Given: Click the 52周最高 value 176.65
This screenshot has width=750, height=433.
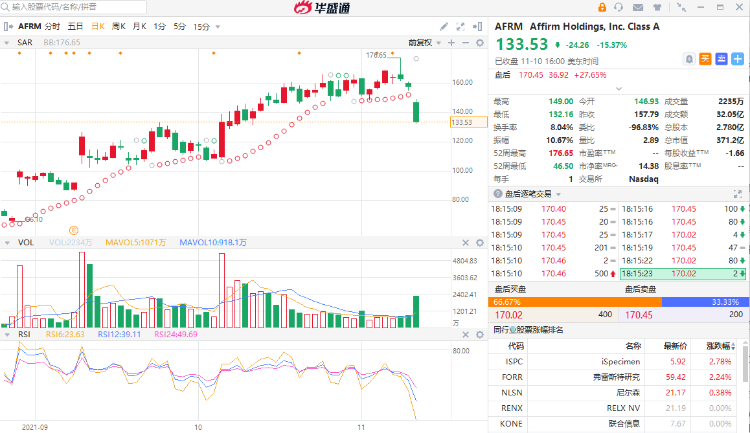Looking at the screenshot, I should click(x=561, y=153).
